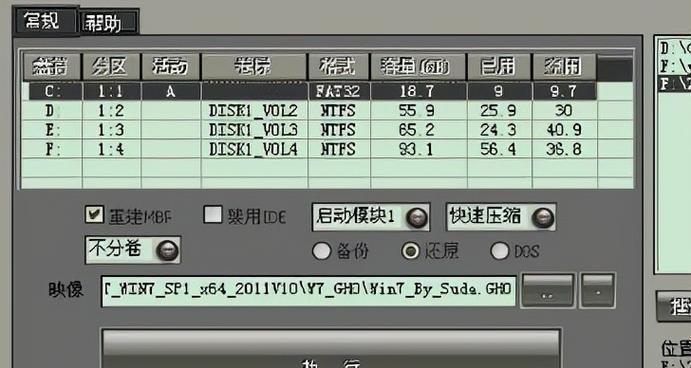
Task: Select the C: partition row
Action: click(x=313, y=91)
